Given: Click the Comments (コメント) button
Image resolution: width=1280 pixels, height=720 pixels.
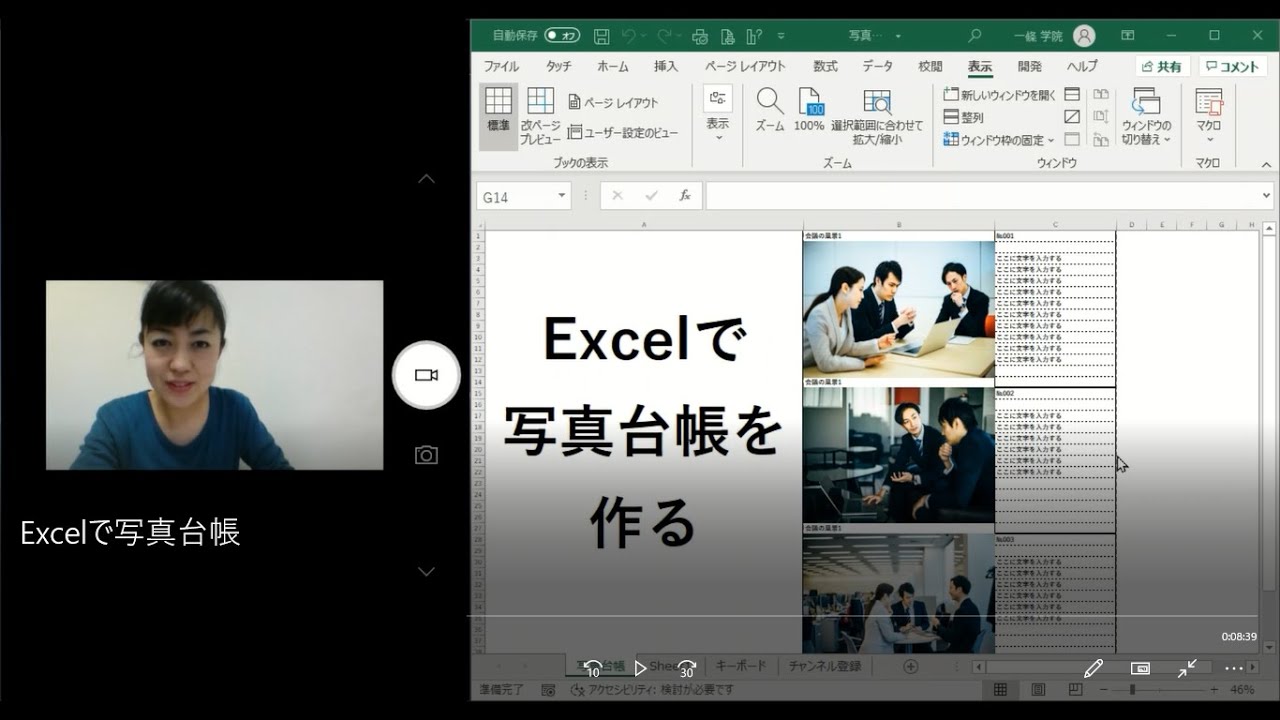Looking at the screenshot, I should [x=1232, y=66].
